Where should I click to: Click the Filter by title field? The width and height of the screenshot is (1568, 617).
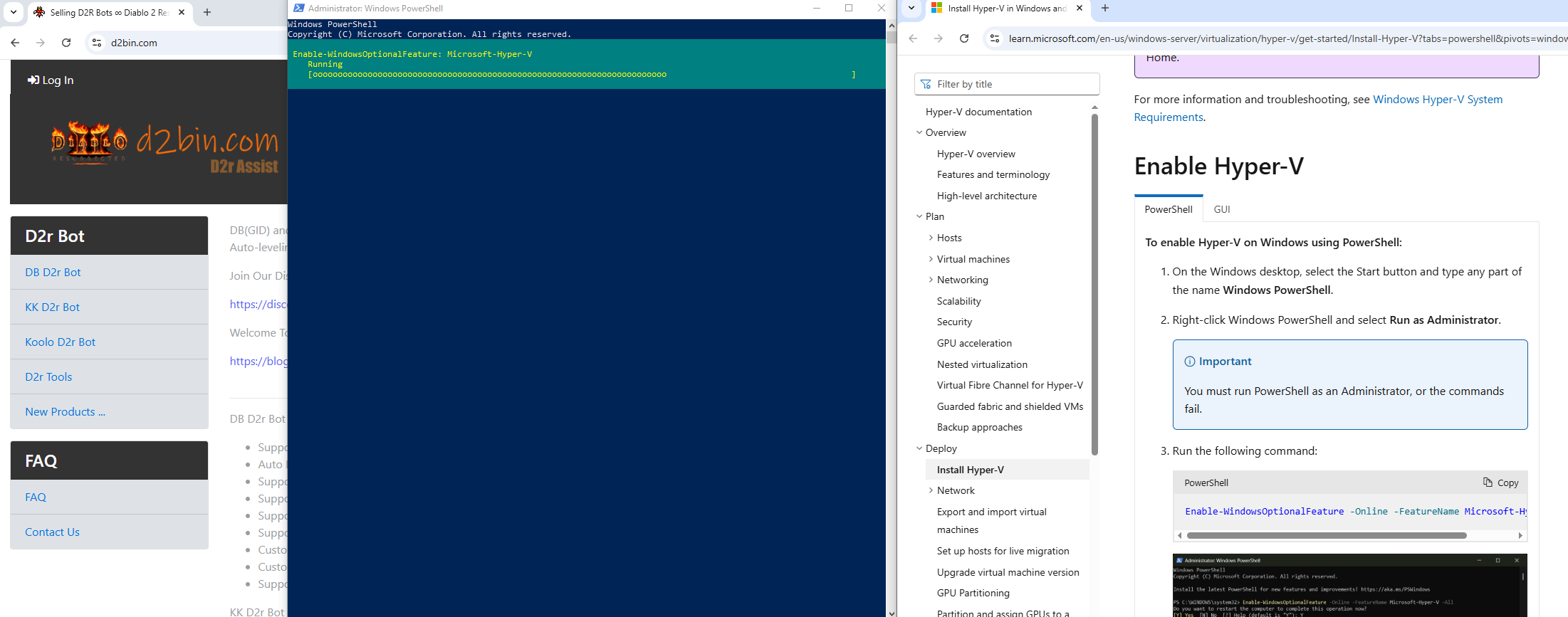coord(1007,84)
